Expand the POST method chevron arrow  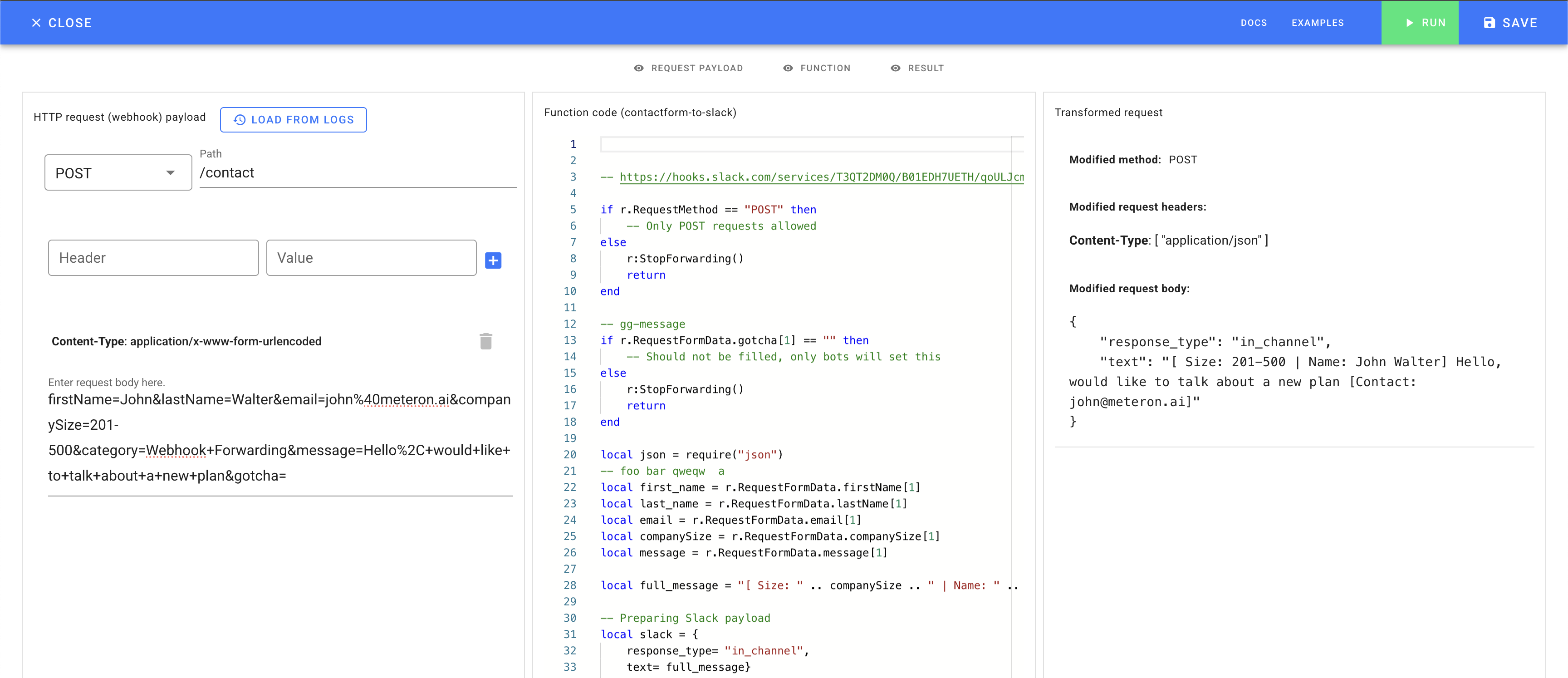coord(171,172)
